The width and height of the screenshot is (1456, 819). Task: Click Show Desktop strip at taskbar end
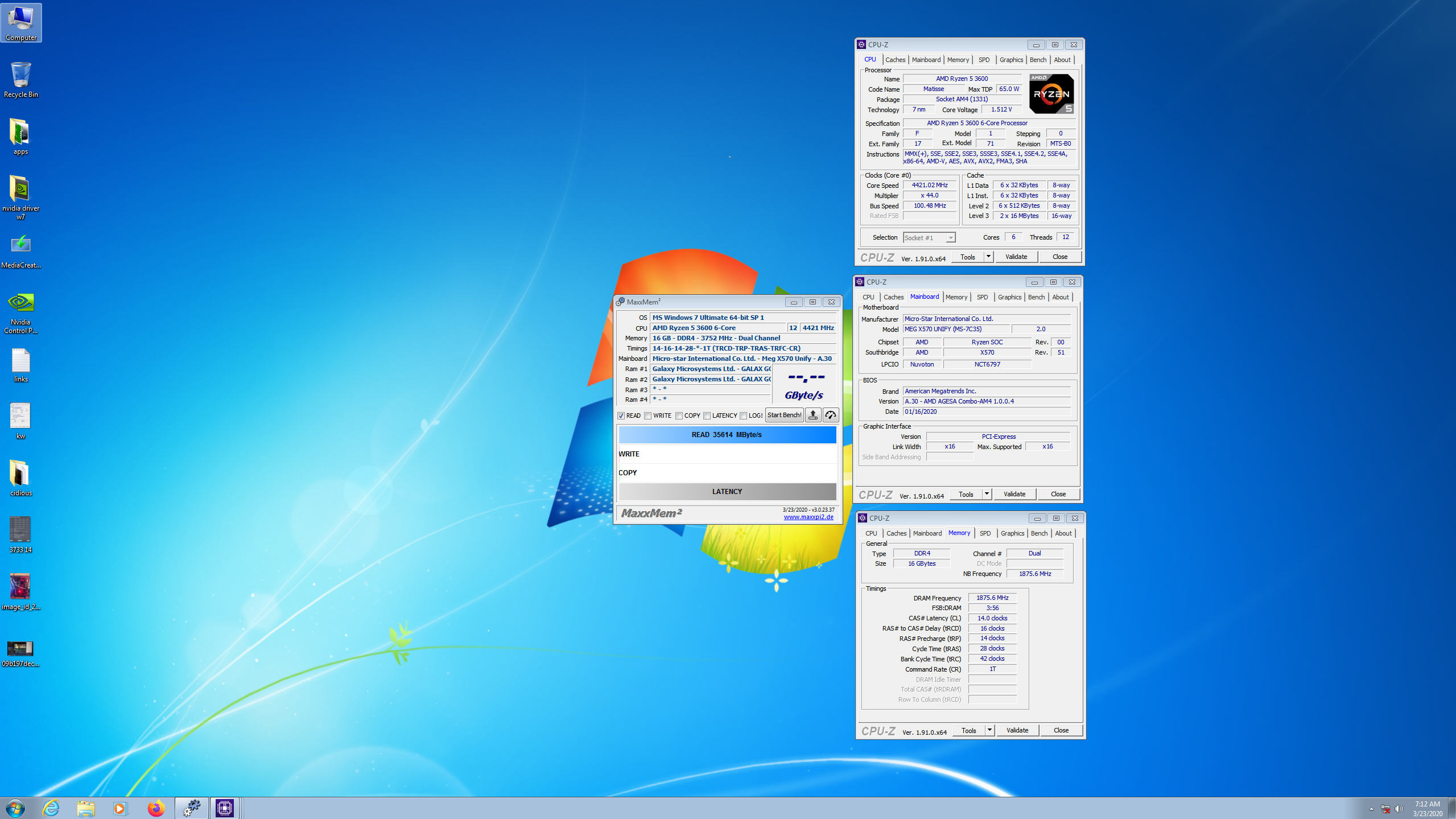coord(1453,808)
